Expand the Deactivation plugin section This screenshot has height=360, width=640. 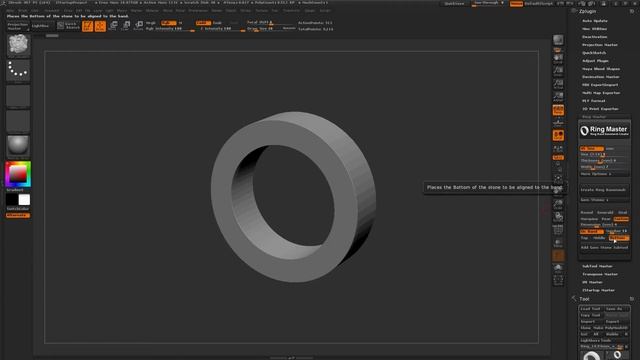pyautogui.click(x=595, y=37)
